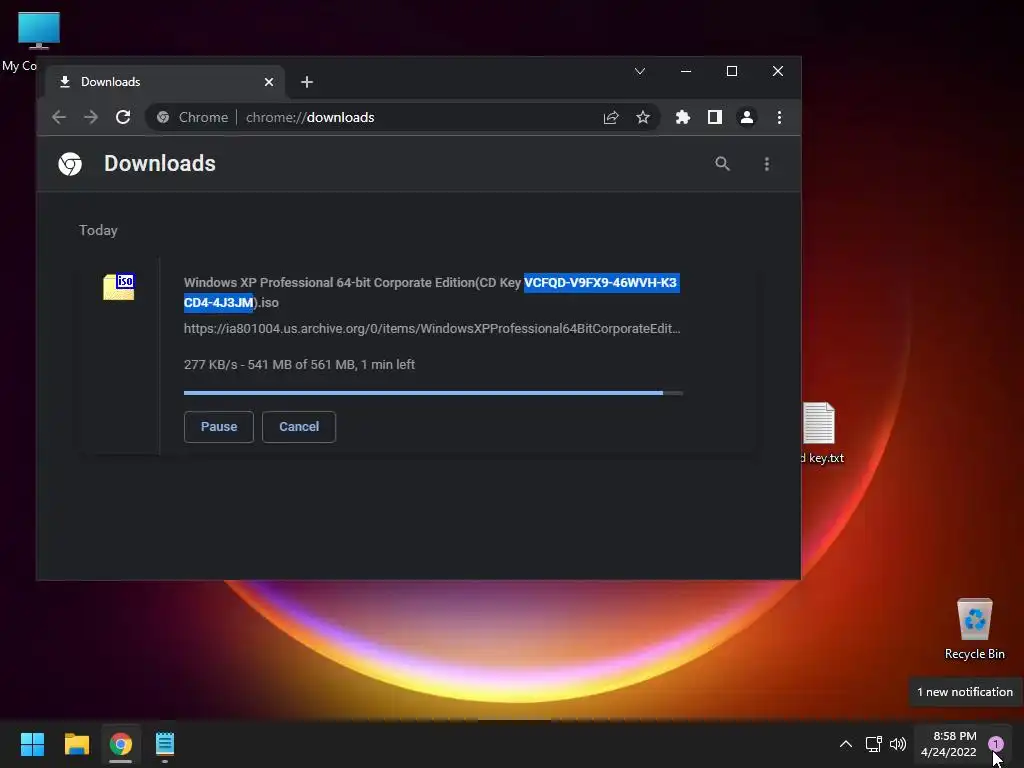Pause the ISO download
This screenshot has width=1024, height=768.
point(219,427)
